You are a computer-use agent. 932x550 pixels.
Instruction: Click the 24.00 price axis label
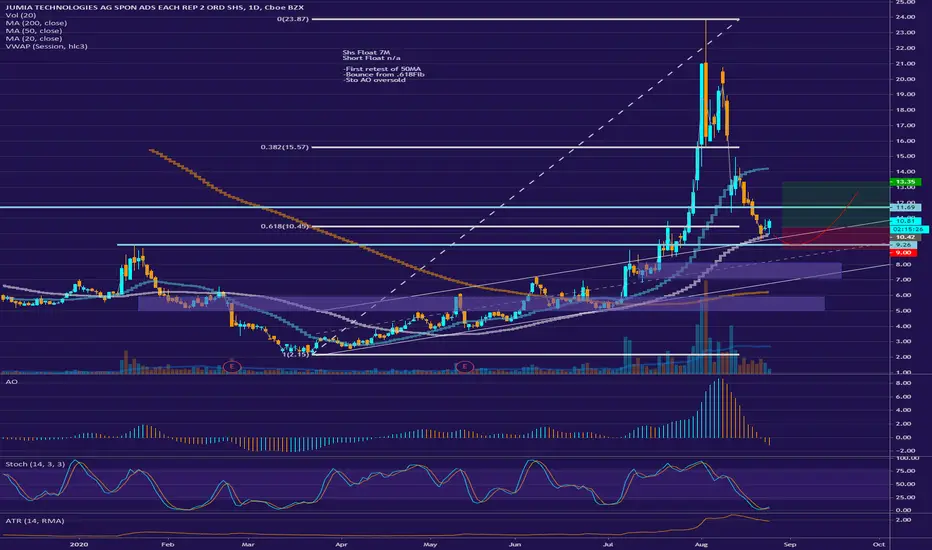point(906,17)
